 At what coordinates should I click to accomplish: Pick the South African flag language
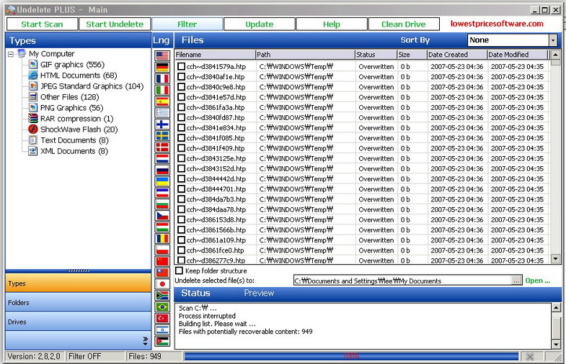(162, 296)
